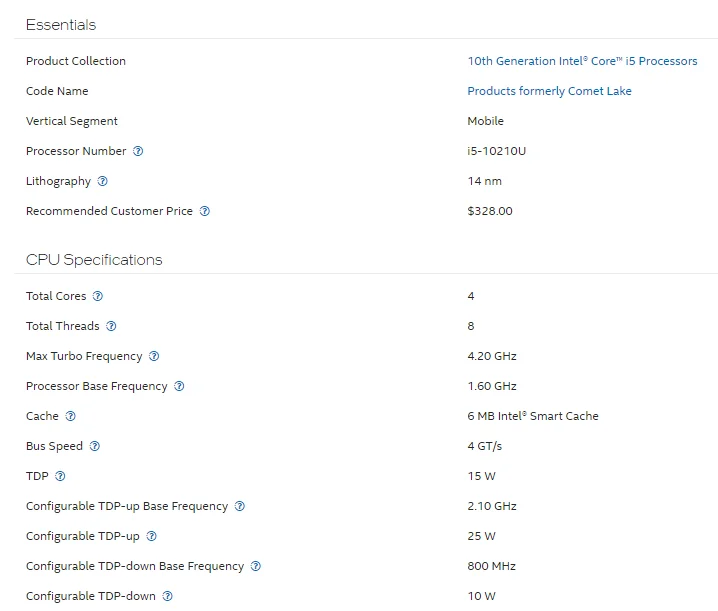Viewport: 718px width, 611px height.
Task: Open Products formerly Comet Lake link
Action: 549,91
